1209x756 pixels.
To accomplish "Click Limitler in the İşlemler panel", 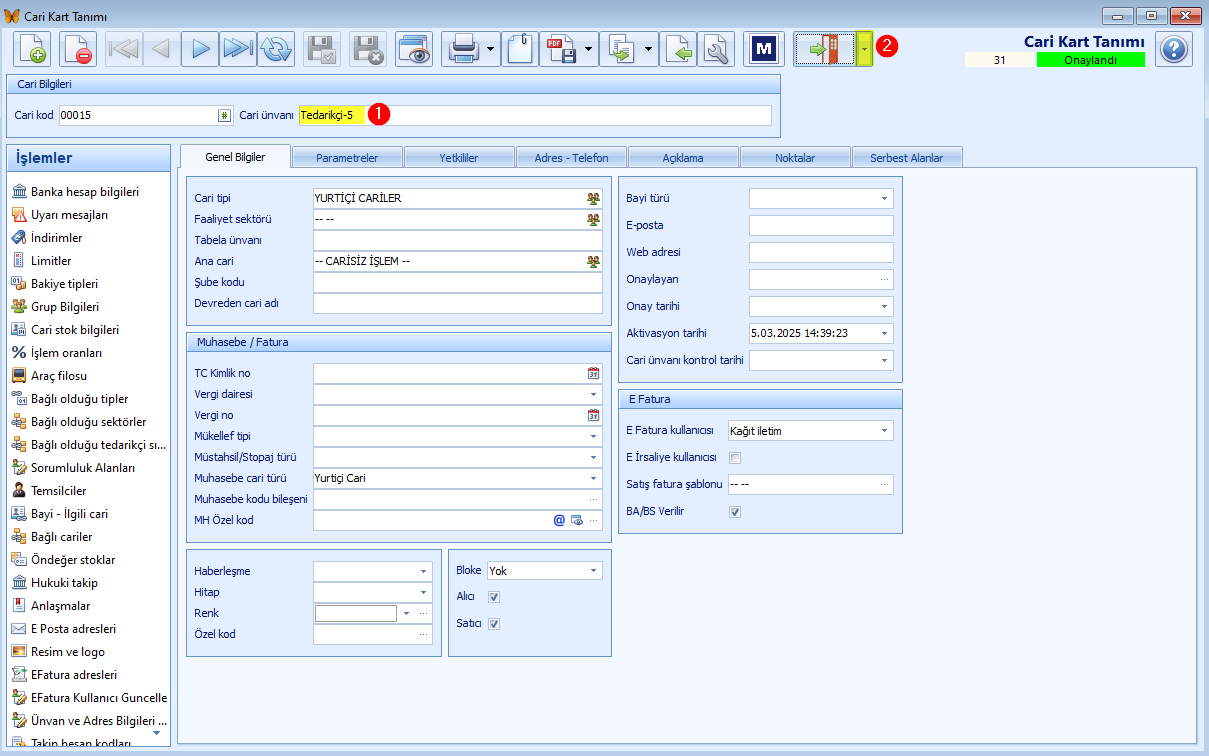I will click(50, 261).
